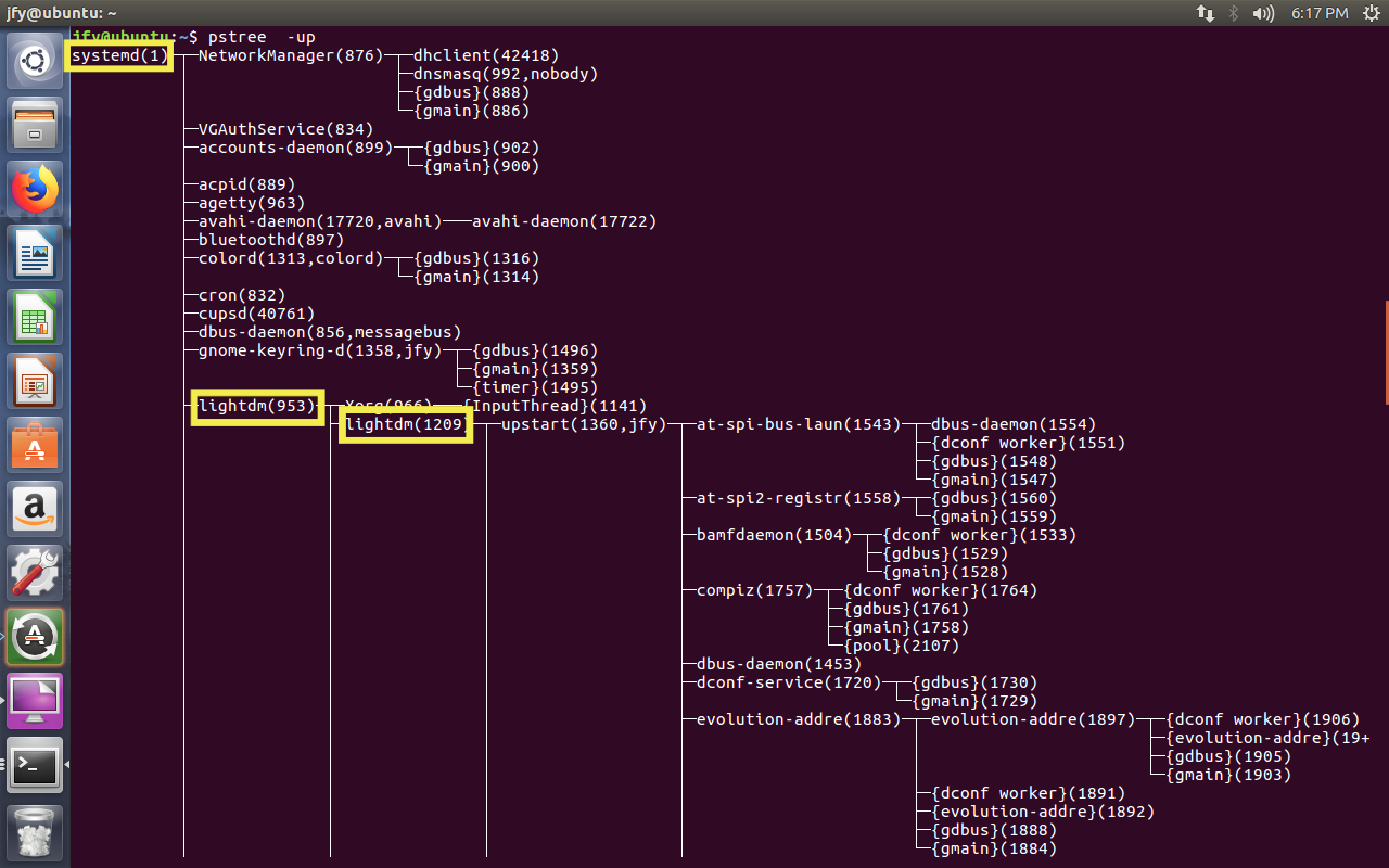
Task: Click the terminal window title jfy@ubuntu
Action: [x=61, y=12]
